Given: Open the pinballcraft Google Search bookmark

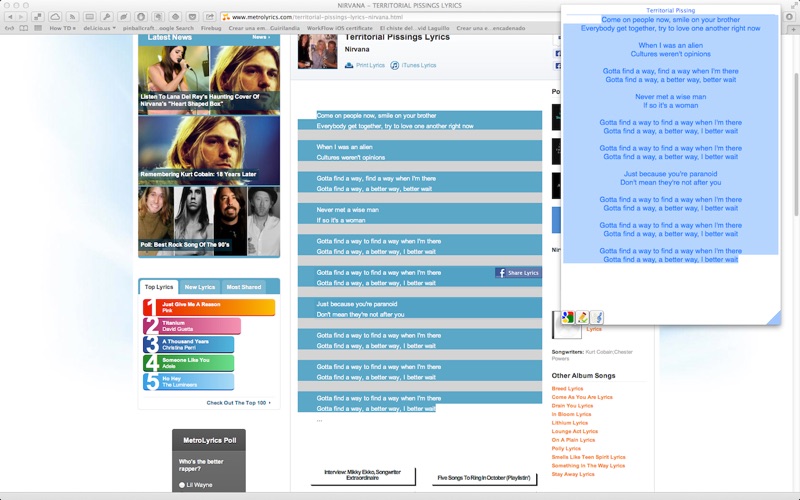Looking at the screenshot, I should [158, 28].
